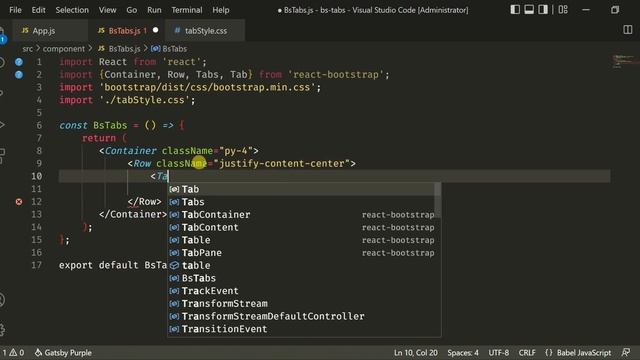Open problems count in status bar
This screenshot has width=640, height=360.
(13, 353)
